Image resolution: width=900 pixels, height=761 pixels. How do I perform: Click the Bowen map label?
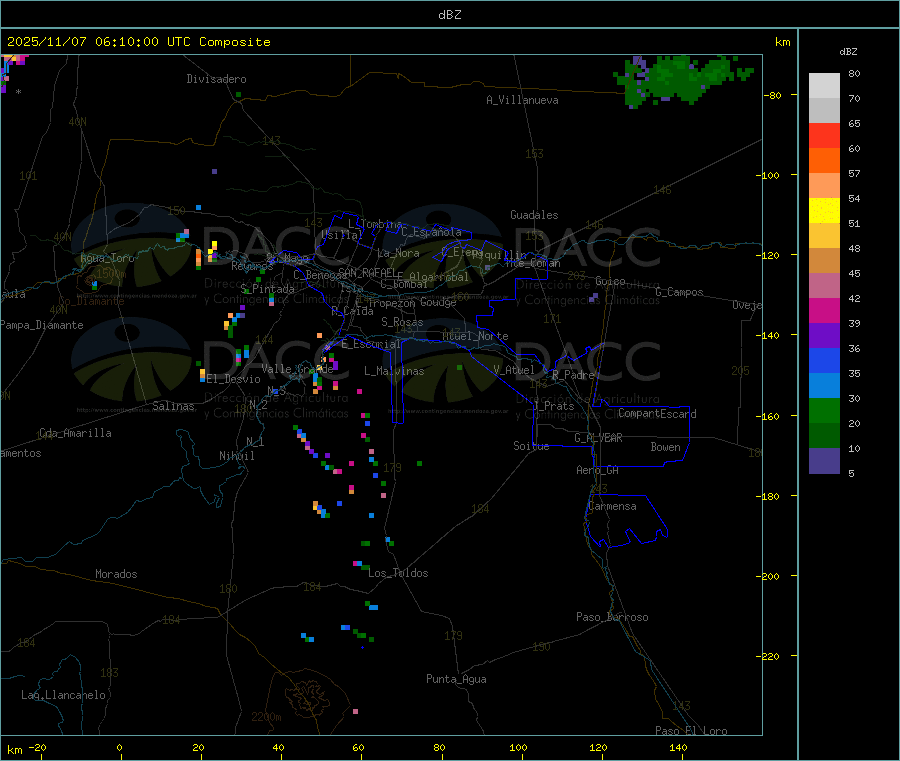click(665, 447)
